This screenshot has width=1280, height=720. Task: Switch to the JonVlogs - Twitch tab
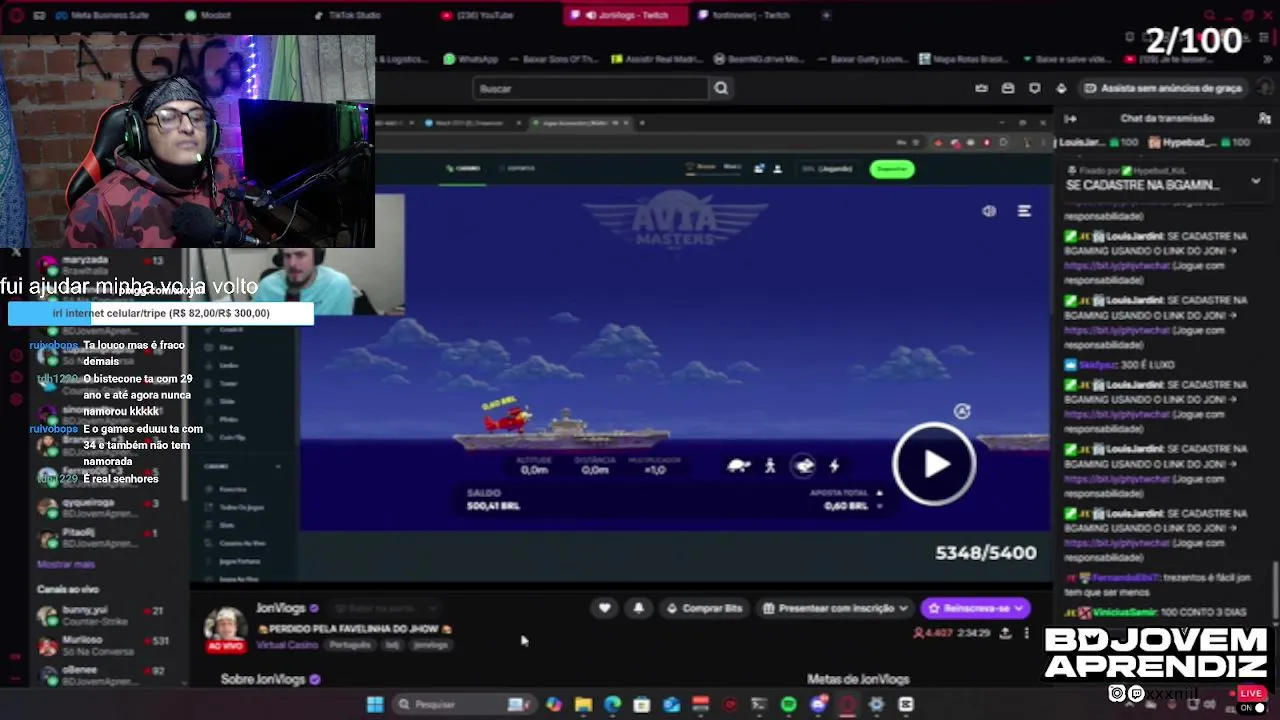click(x=626, y=15)
